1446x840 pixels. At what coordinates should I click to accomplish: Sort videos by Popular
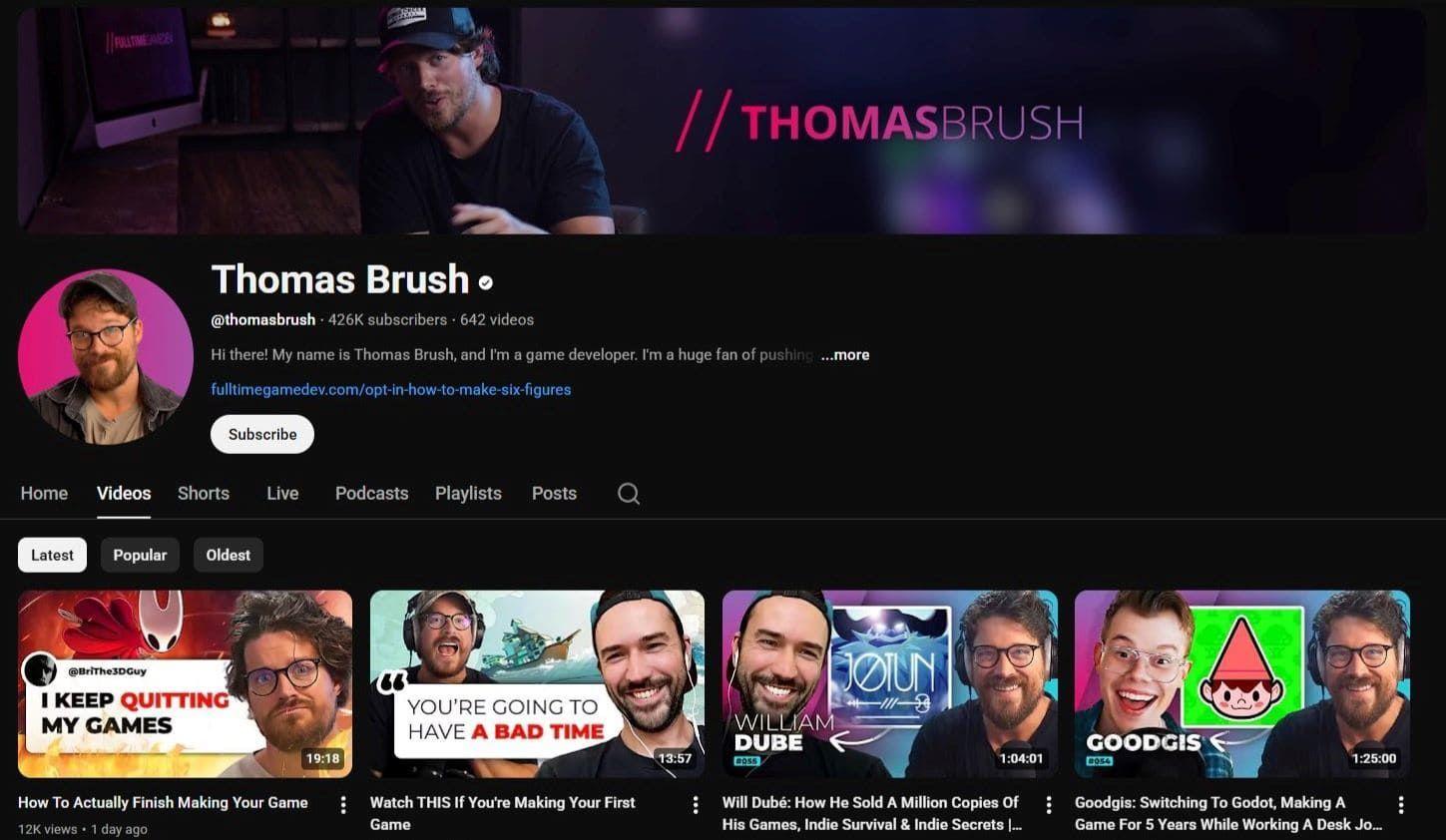point(140,556)
